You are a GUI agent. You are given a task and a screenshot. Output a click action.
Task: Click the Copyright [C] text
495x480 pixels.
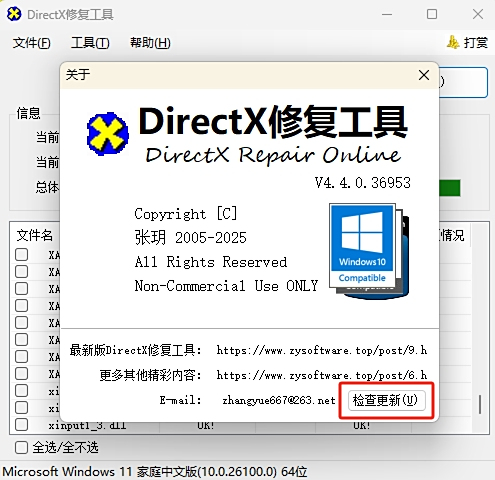coord(186,214)
